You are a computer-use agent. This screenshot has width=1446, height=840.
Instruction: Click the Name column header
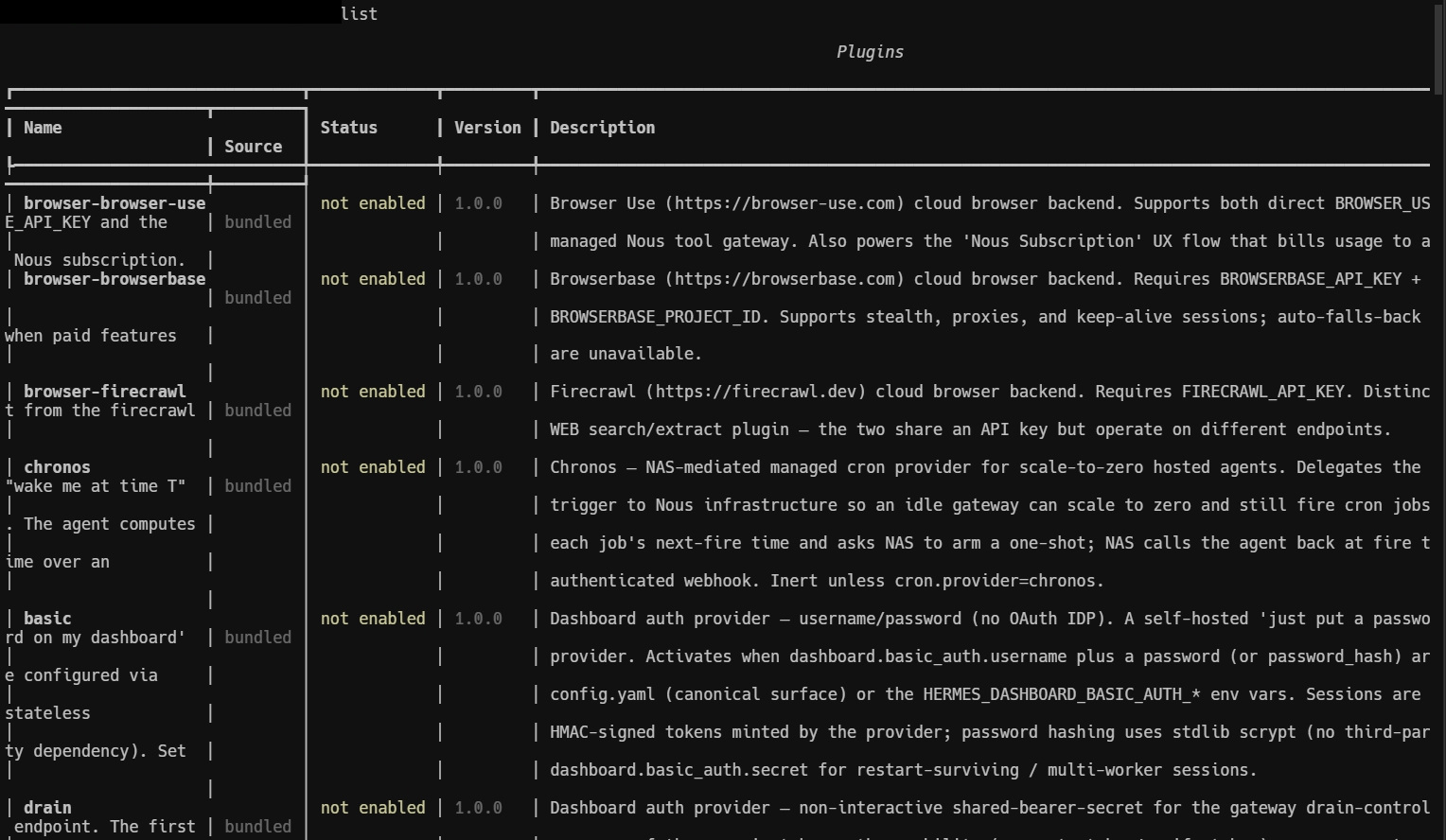click(x=43, y=128)
